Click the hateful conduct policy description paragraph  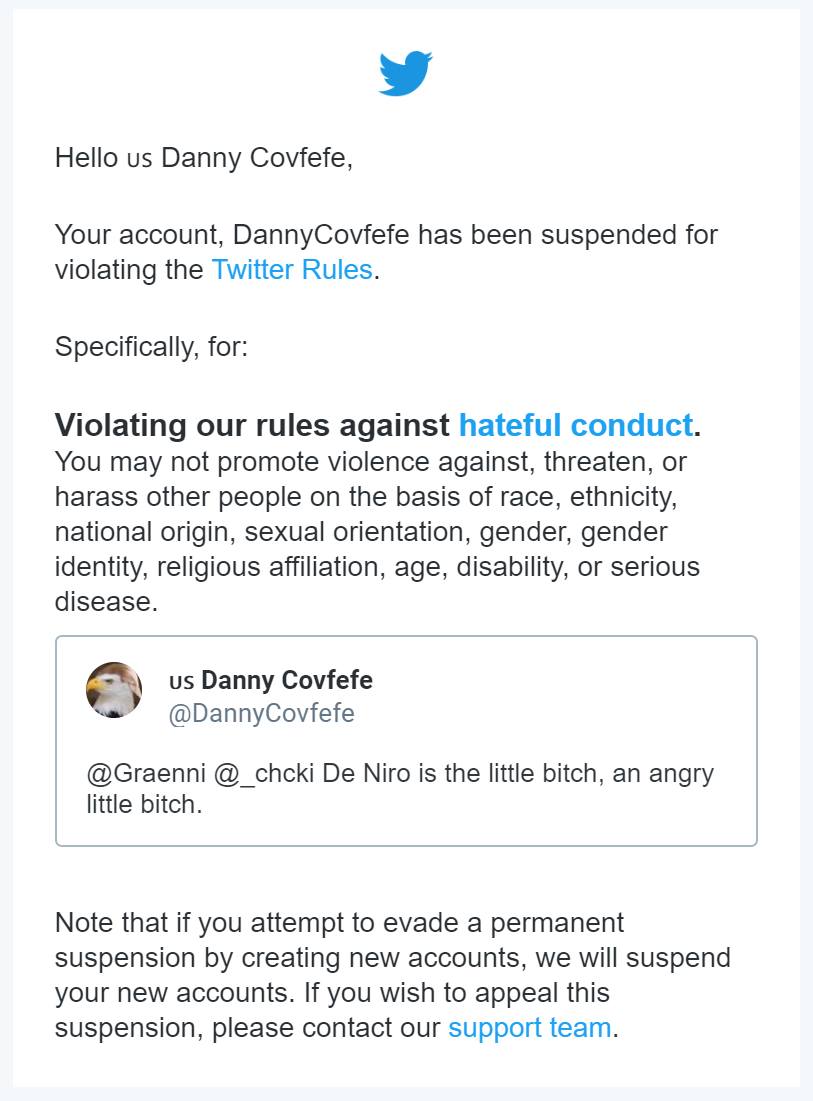pos(378,532)
